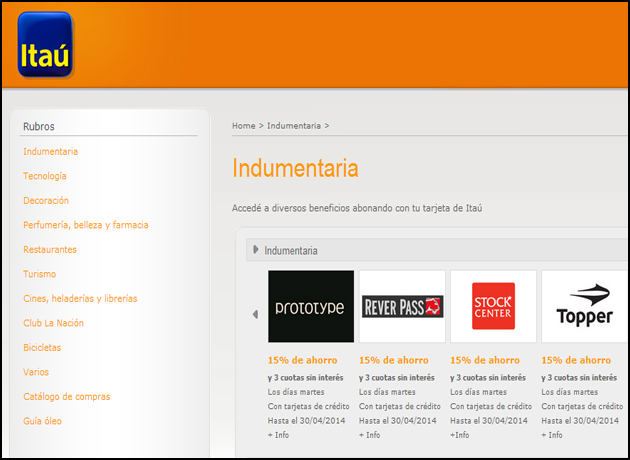Select Tecnología in the Rubros sidebar
Viewport: 630px width, 460px height.
pos(45,176)
